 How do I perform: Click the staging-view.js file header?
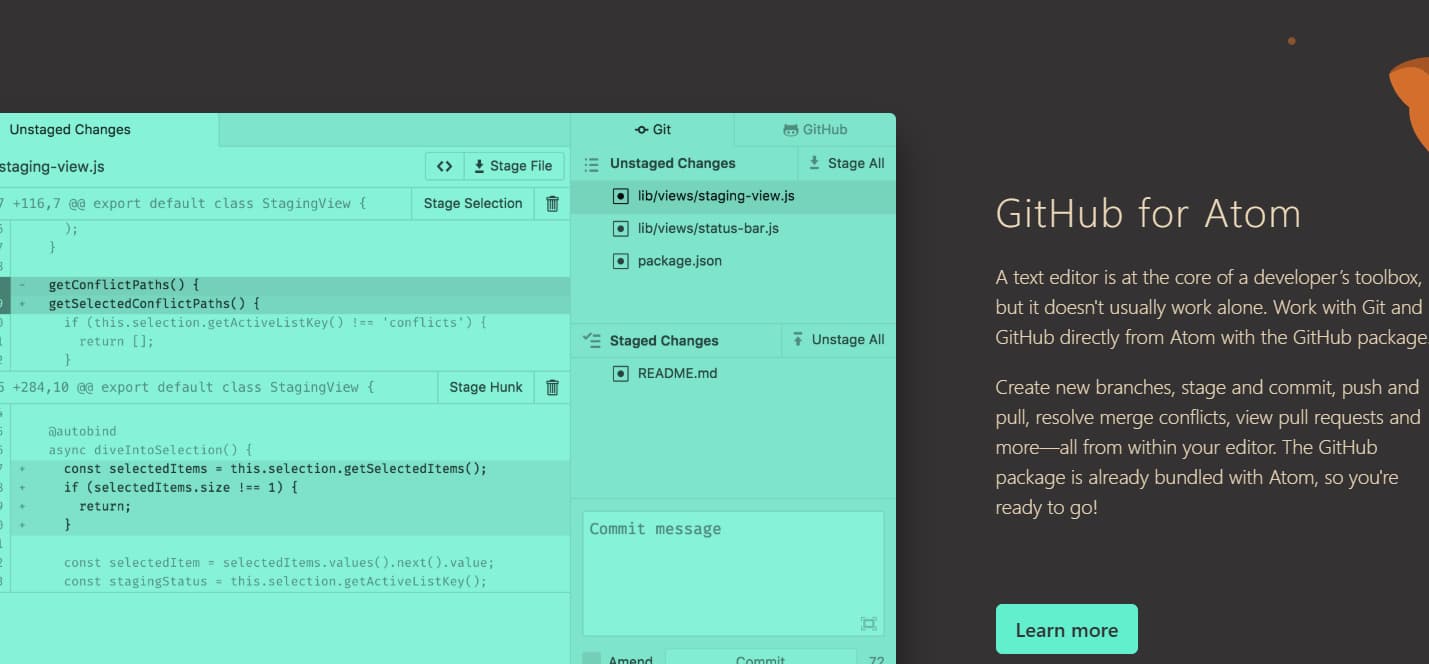pos(52,166)
